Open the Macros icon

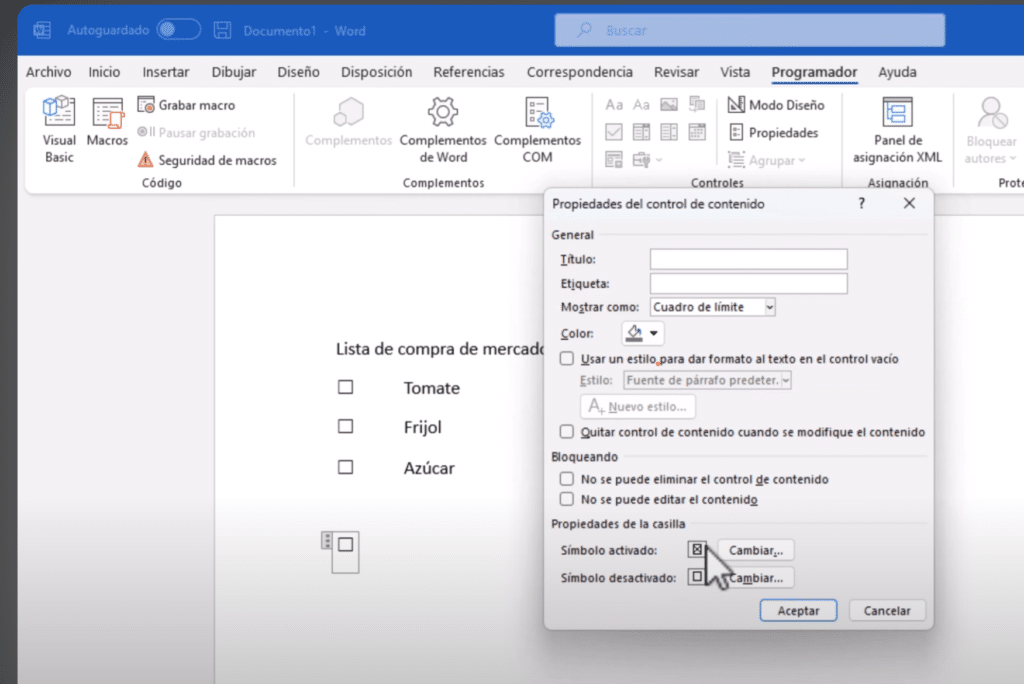pos(107,123)
